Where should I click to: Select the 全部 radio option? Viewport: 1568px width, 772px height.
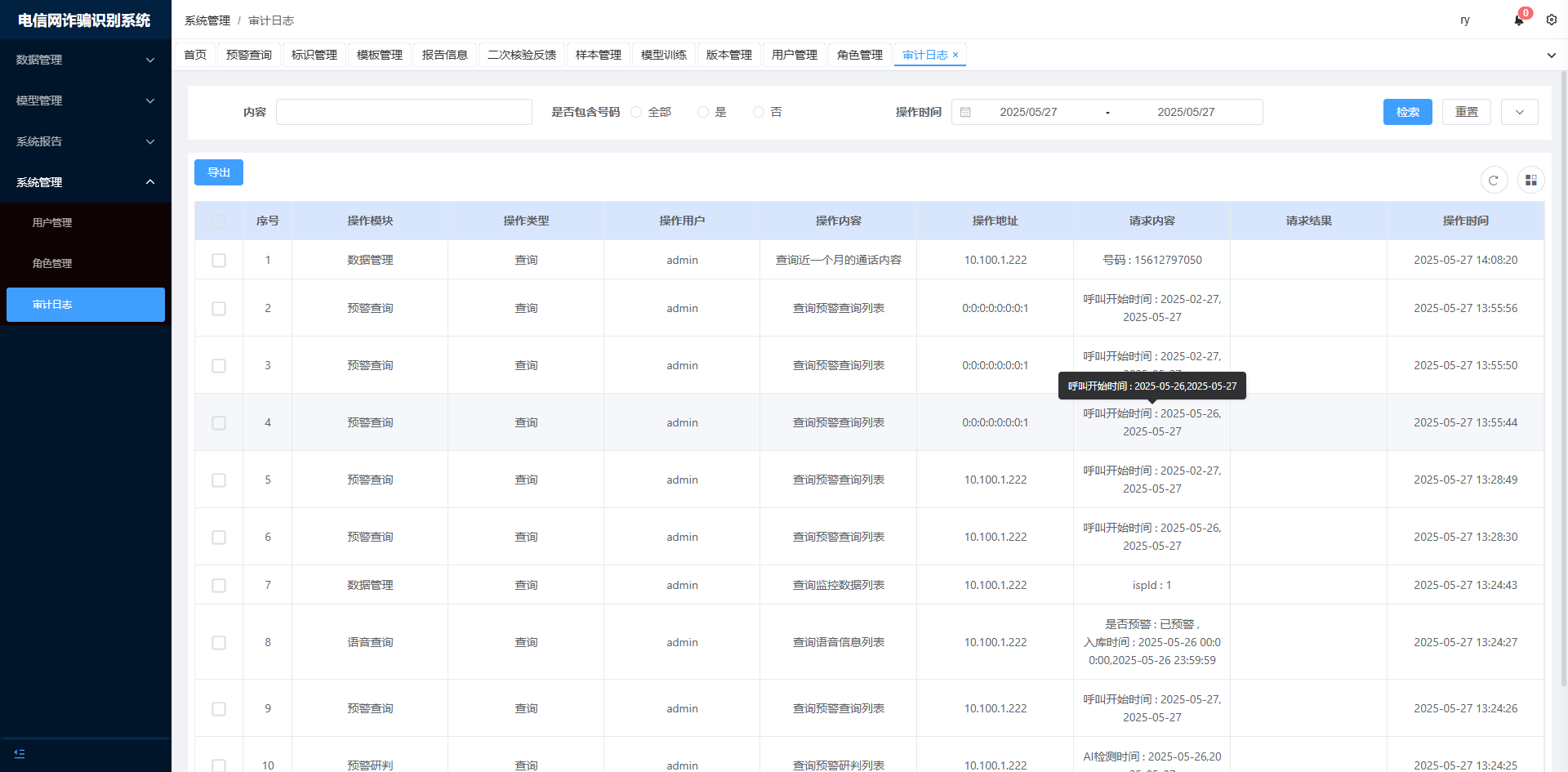click(636, 112)
